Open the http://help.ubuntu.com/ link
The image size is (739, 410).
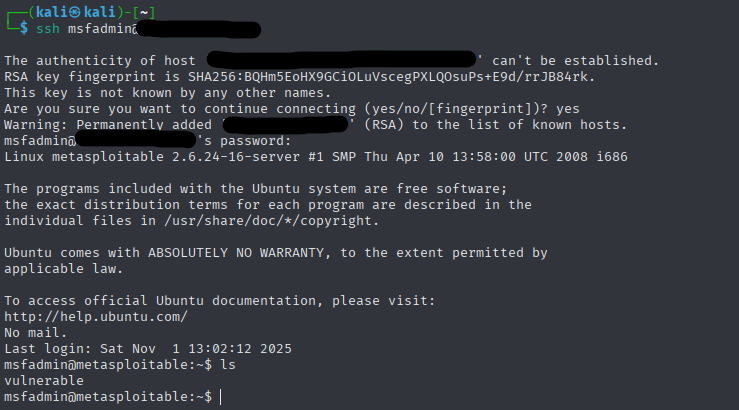click(x=95, y=317)
